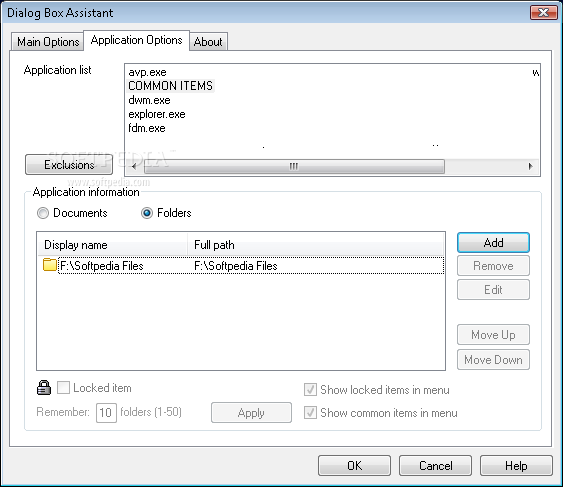The width and height of the screenshot is (563, 487).
Task: Click the Cancel button
Action: click(x=436, y=465)
